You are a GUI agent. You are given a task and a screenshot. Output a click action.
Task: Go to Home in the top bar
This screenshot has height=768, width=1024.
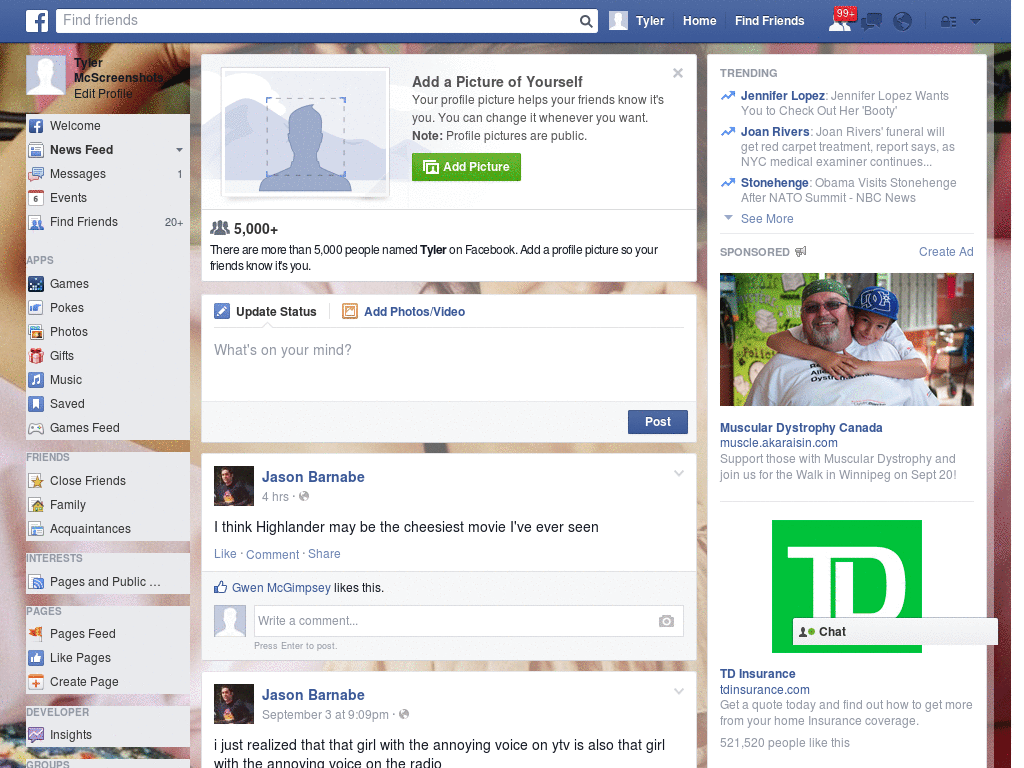pos(699,21)
